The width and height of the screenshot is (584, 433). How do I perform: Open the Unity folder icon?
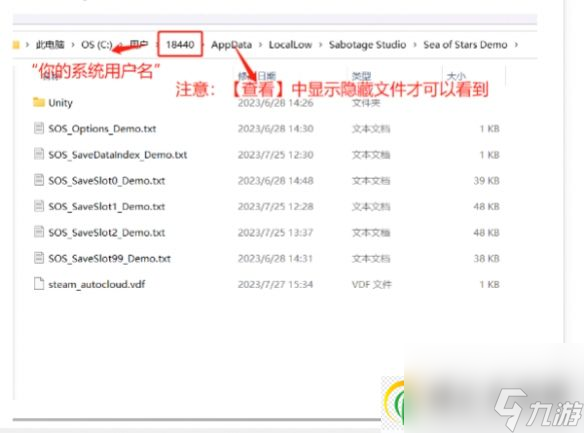click(x=39, y=102)
